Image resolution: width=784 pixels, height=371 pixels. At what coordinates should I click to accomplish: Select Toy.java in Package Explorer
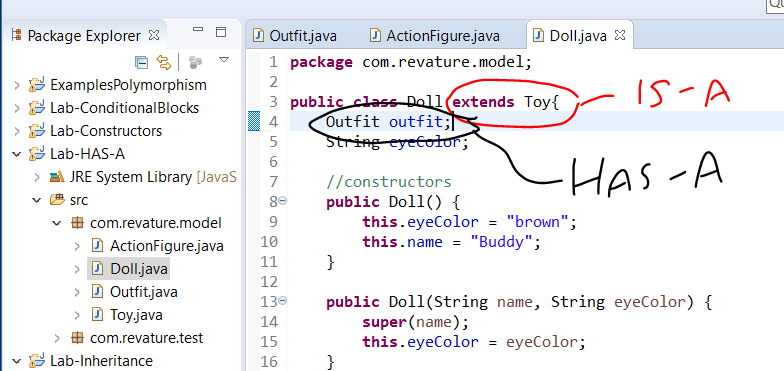(136, 315)
